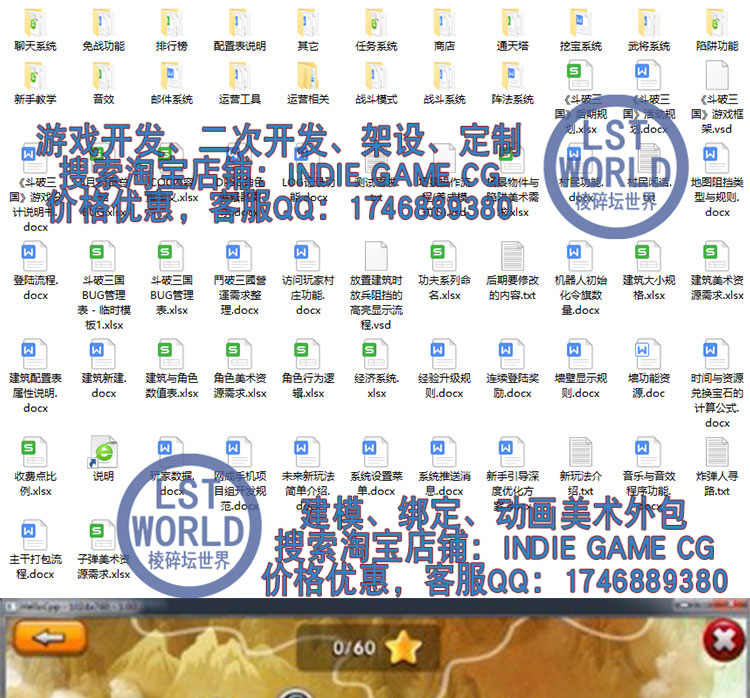Select the 墙功能资源.doc file
The width and height of the screenshot is (750, 698).
(x=649, y=369)
